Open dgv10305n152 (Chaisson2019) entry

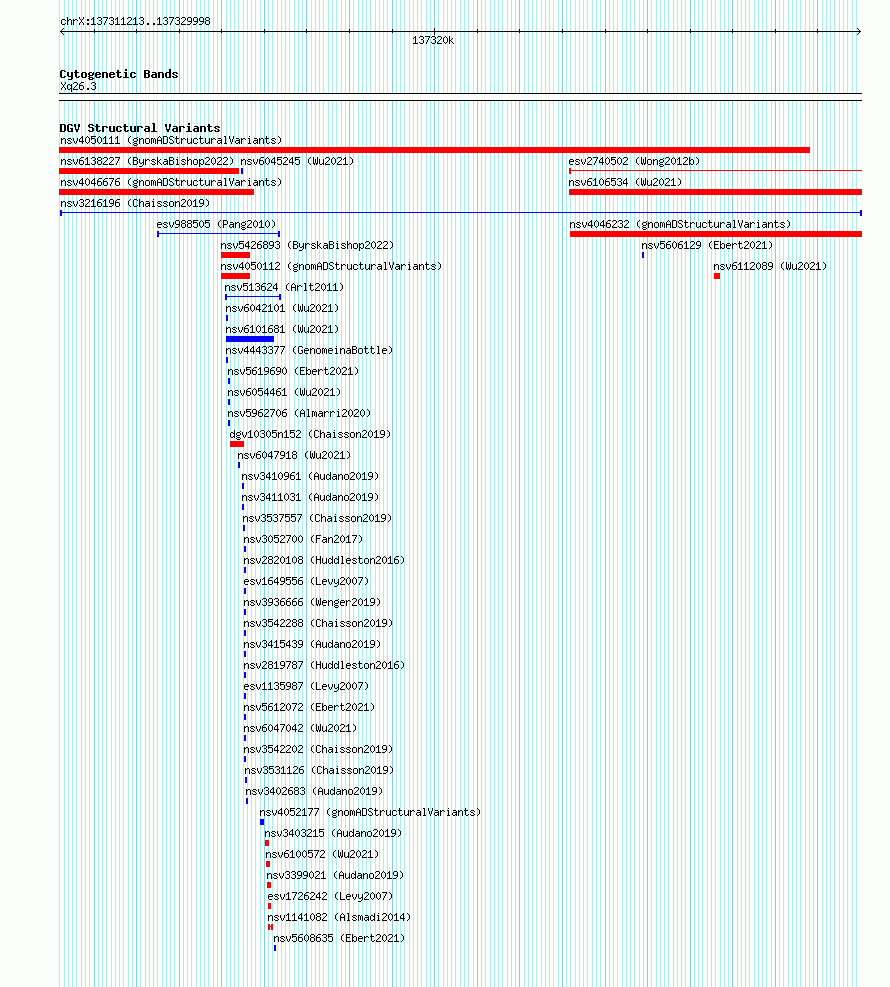(x=310, y=434)
